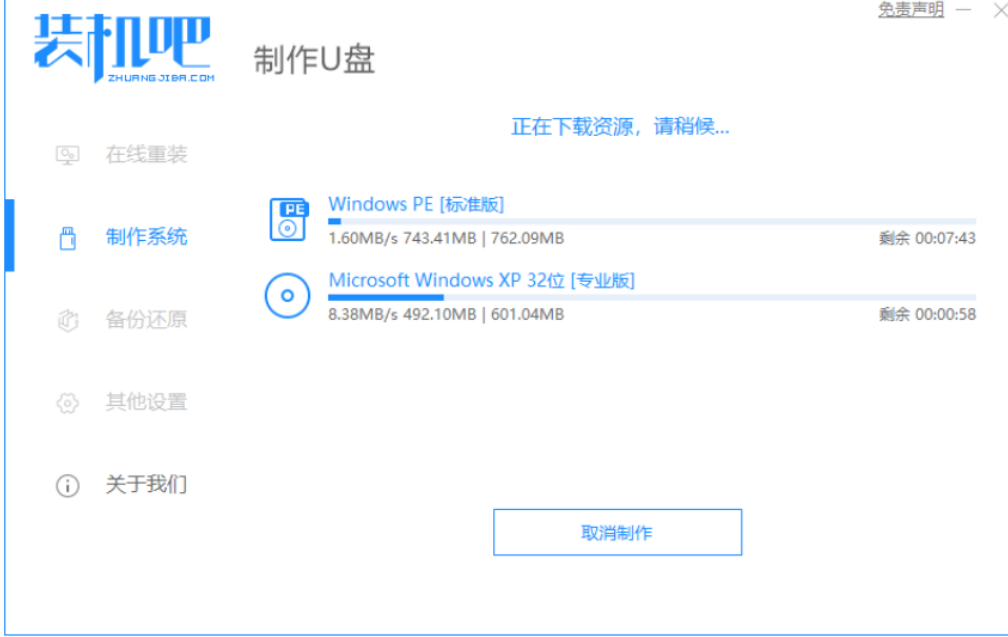
Task: Click the Windows PE download progress bar
Action: [x=652, y=221]
